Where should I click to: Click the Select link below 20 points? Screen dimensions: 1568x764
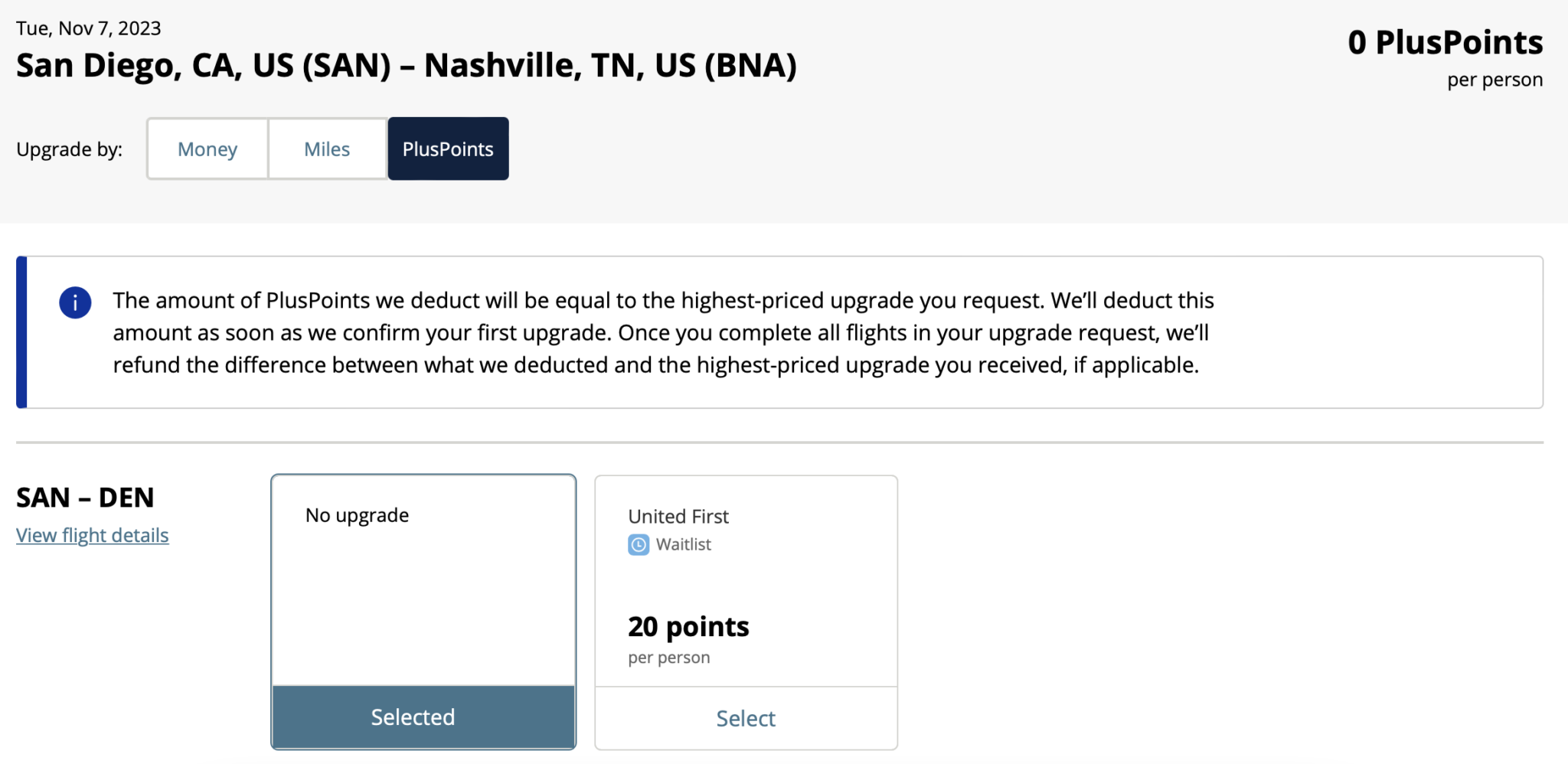[x=745, y=718]
